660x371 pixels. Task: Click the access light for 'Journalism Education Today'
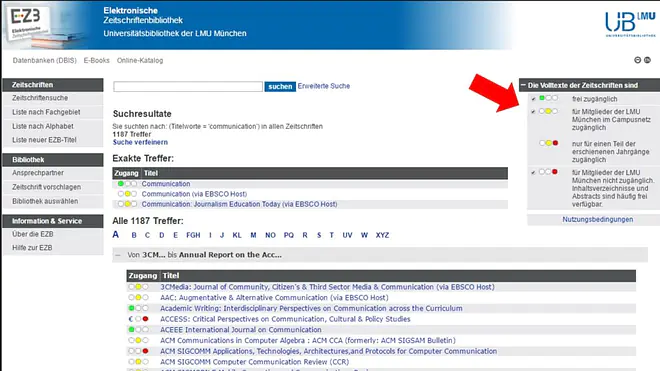coord(127,204)
